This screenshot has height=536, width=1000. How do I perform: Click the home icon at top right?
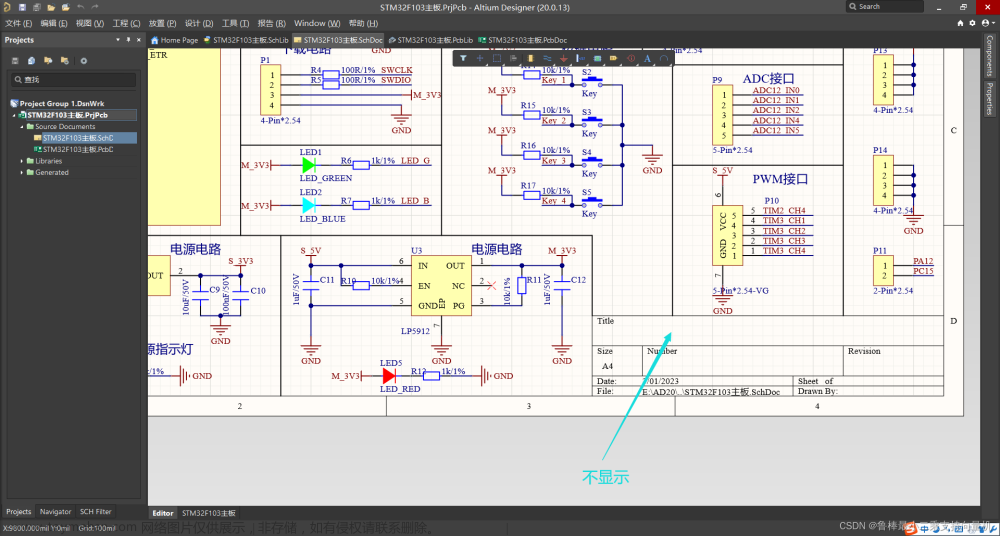point(960,23)
